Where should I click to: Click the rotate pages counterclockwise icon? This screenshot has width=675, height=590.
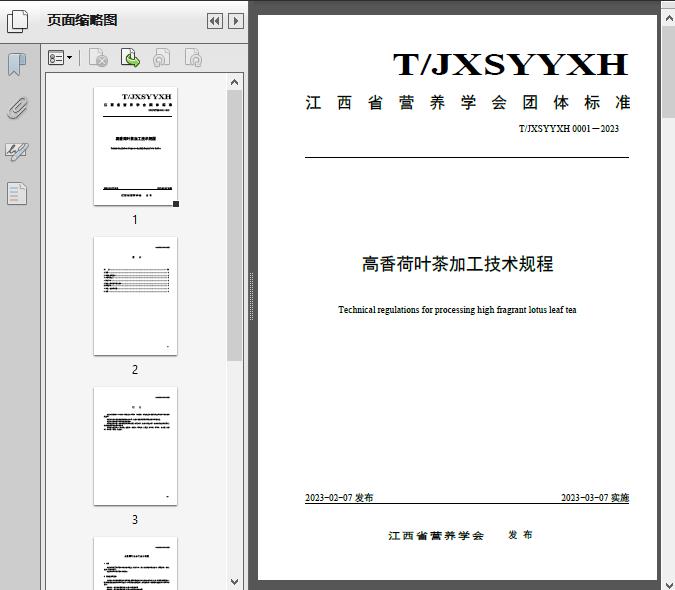[x=161, y=58]
